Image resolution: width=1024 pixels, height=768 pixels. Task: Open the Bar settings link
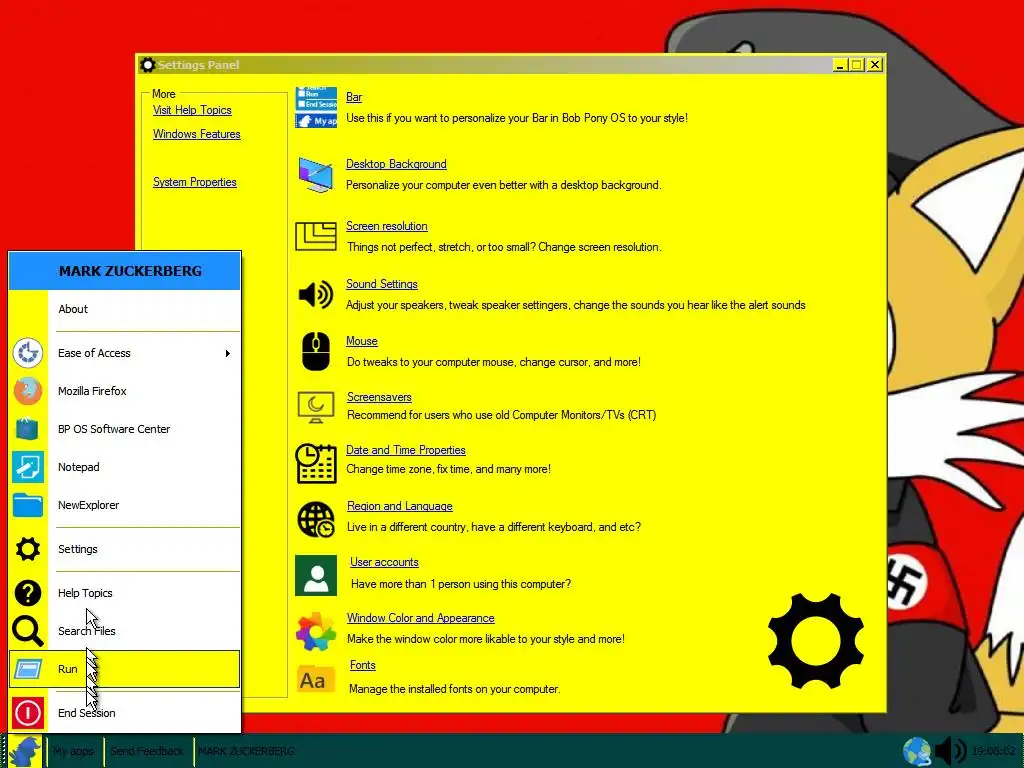(x=354, y=97)
